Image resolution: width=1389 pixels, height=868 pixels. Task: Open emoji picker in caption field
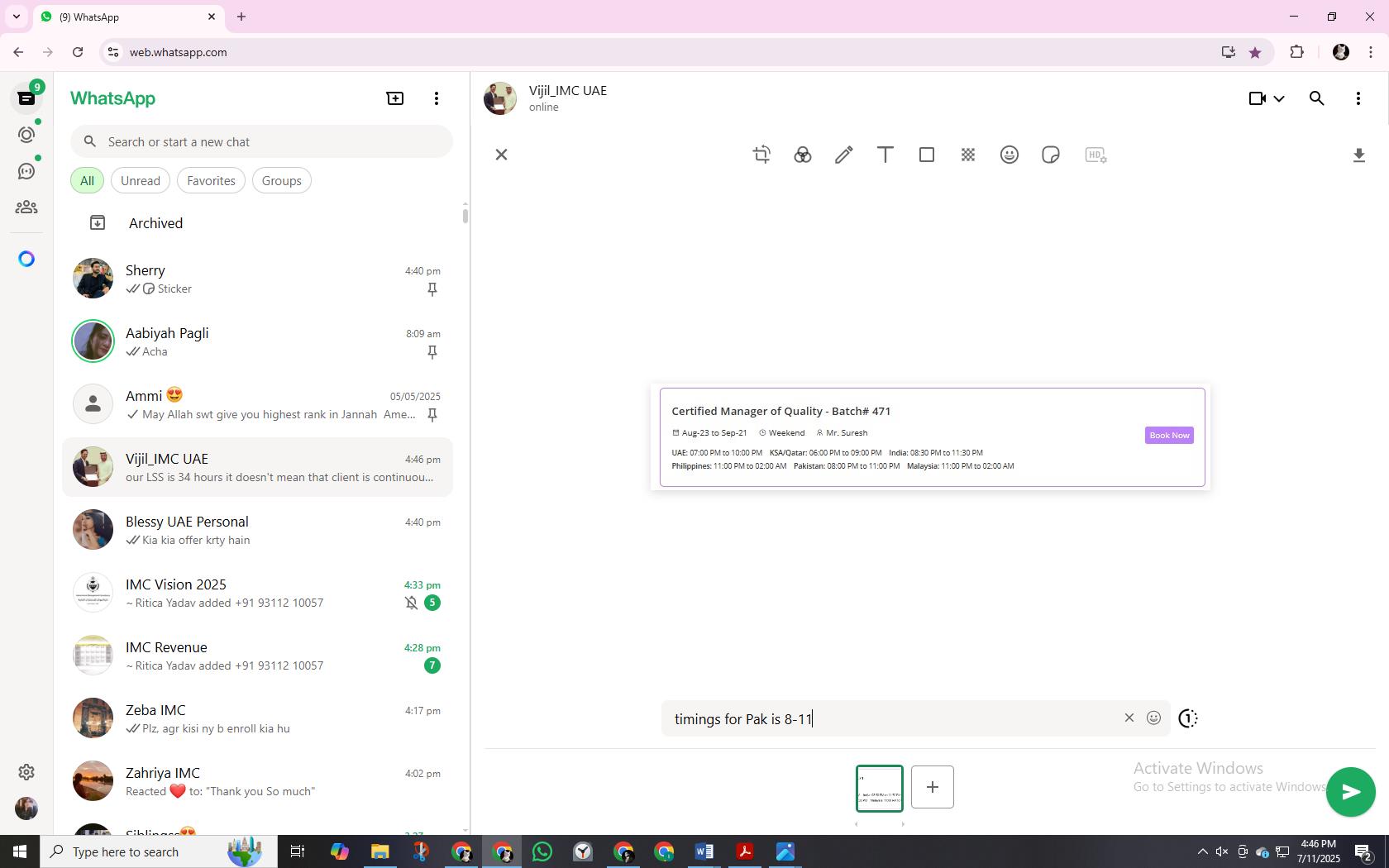coord(1153,718)
